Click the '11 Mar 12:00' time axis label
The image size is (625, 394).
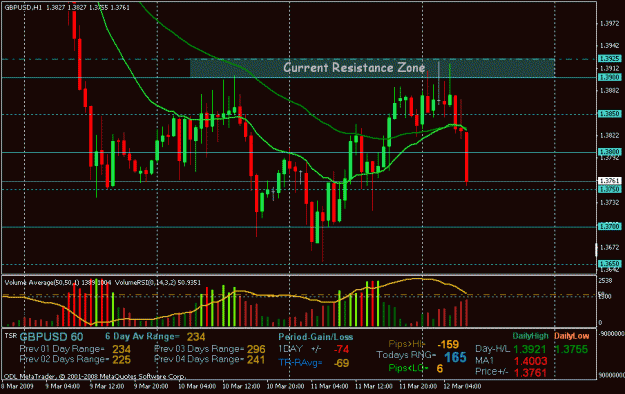coord(373,386)
